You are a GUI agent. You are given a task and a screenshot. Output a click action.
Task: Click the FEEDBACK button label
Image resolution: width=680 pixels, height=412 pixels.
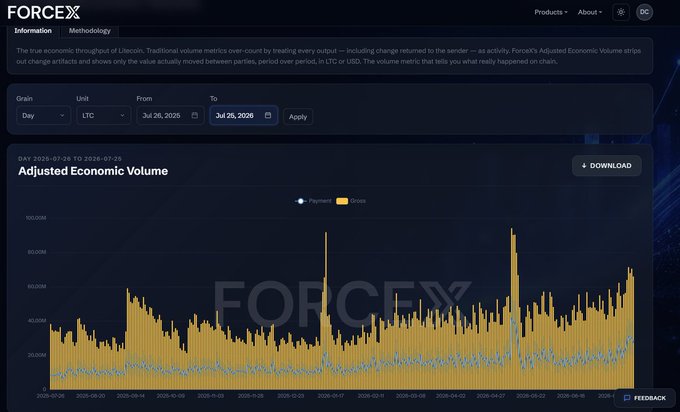point(650,398)
